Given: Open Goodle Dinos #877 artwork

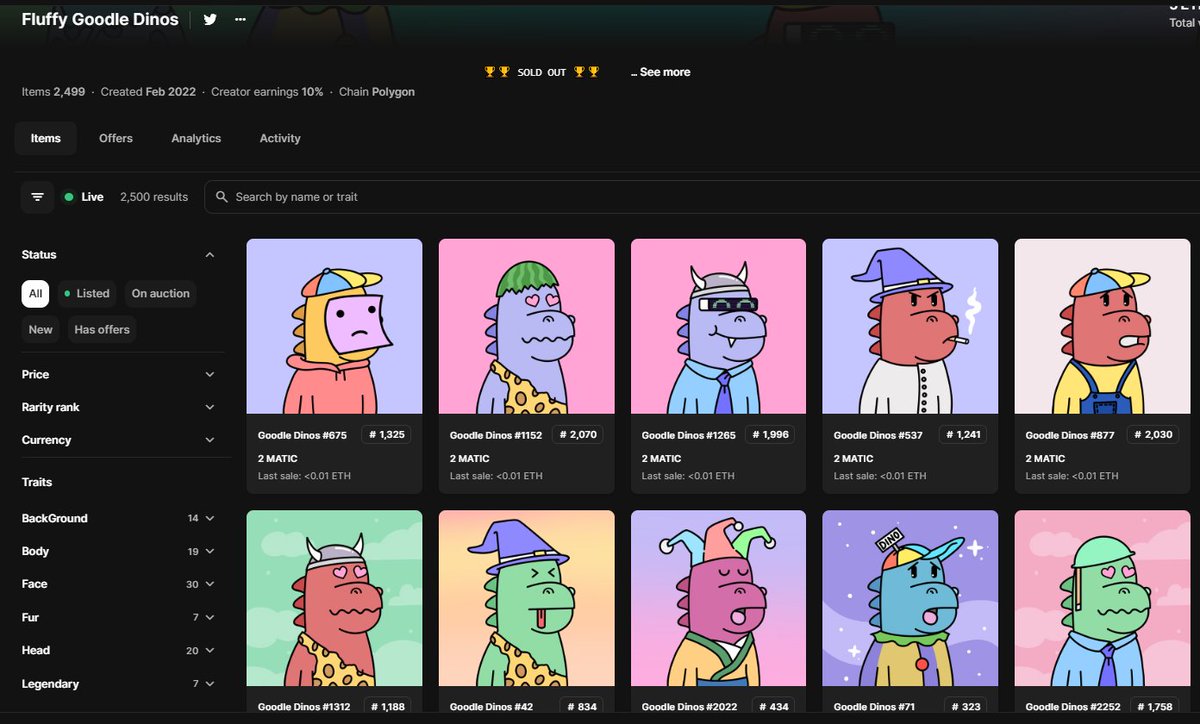Looking at the screenshot, I should 1102,326.
